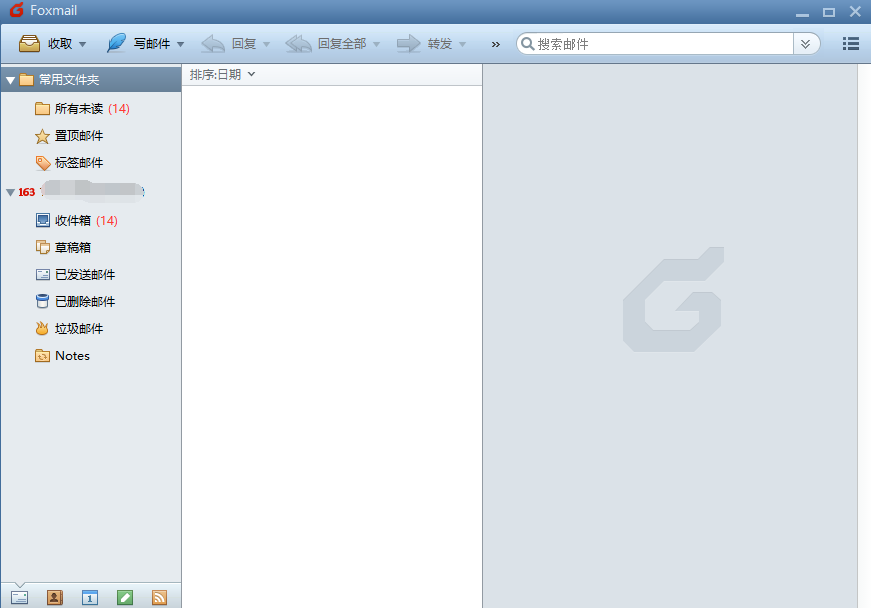Open the Notes editor icon
The height and width of the screenshot is (608, 871).
click(x=124, y=597)
